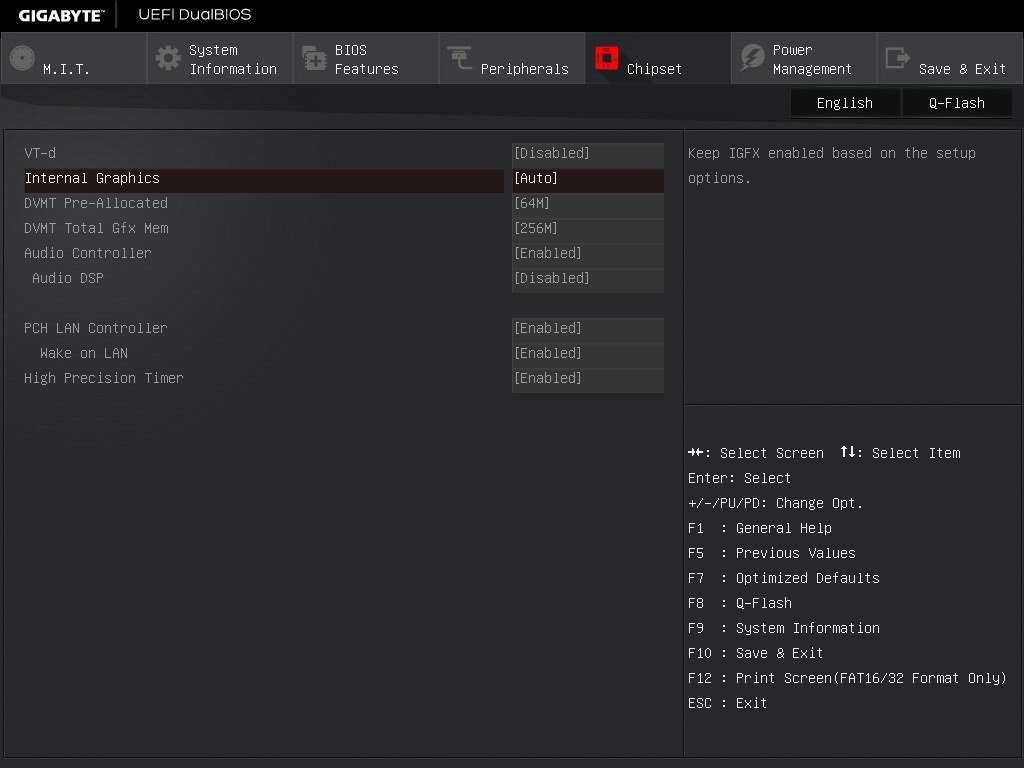The image size is (1024, 768).
Task: Select the High Precision Timer setting label
Action: tap(104, 378)
